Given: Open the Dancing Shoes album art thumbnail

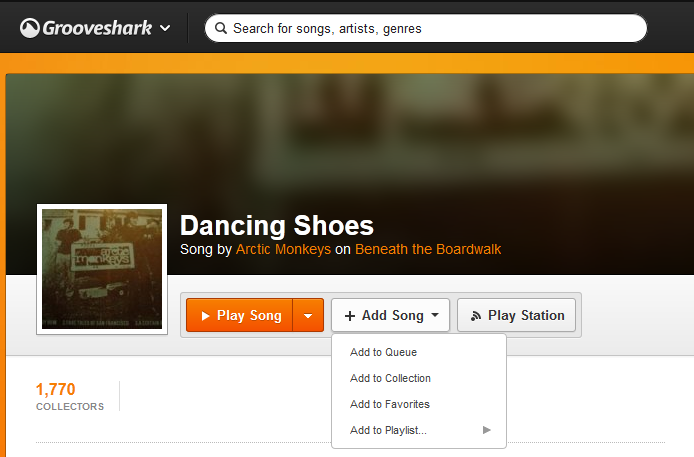Looking at the screenshot, I should (x=101, y=269).
